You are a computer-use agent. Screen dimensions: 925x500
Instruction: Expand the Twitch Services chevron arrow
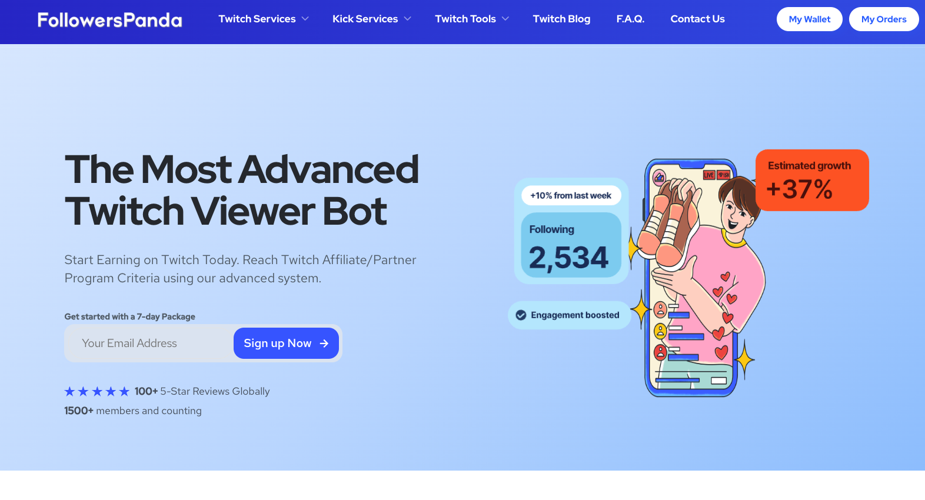click(305, 19)
